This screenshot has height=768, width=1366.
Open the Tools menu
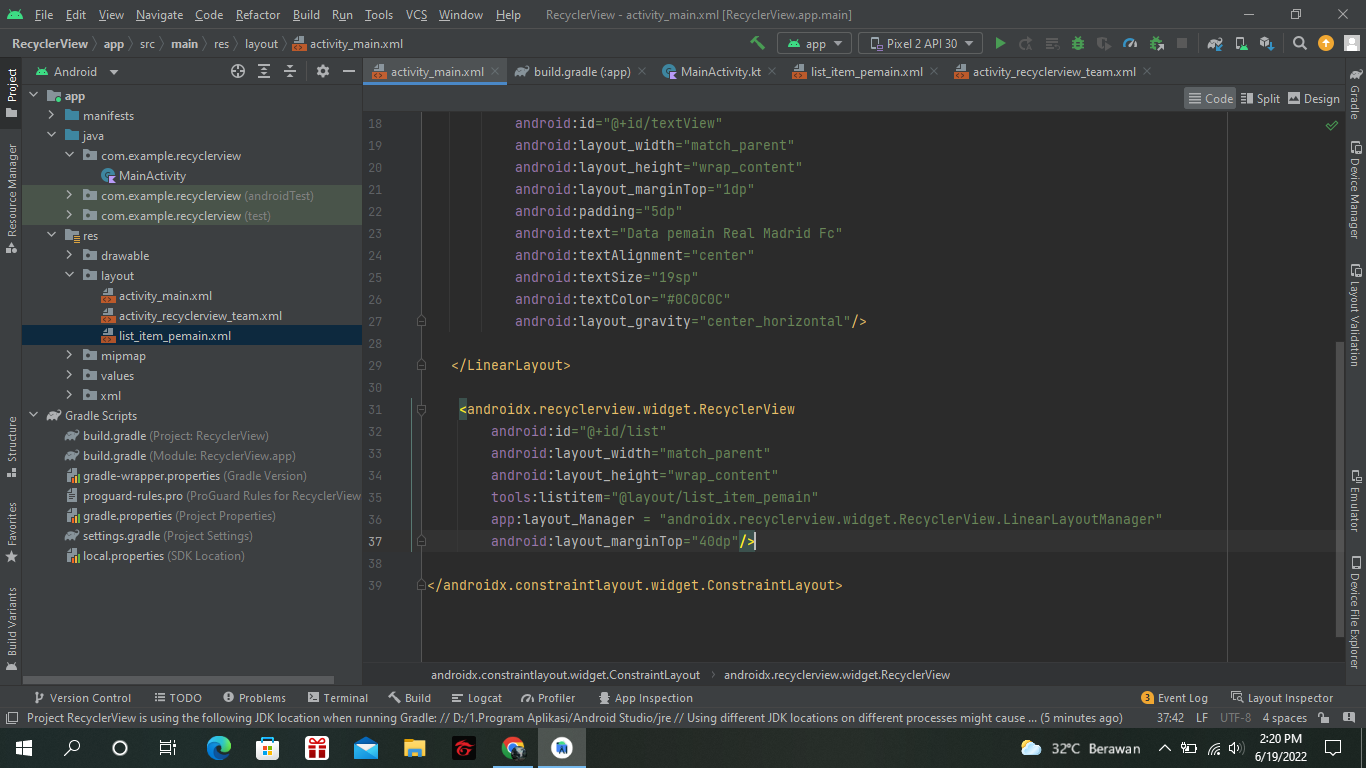[x=378, y=15]
